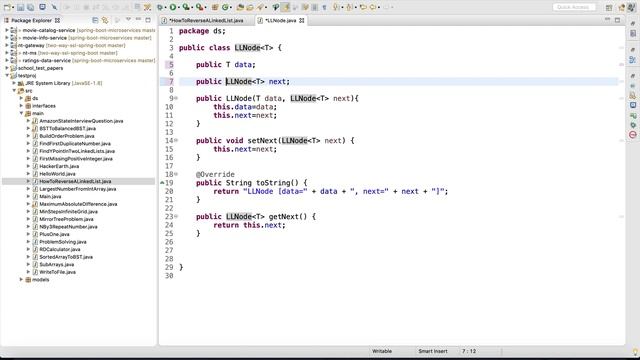Viewport: 640px width, 360px height.
Task: Click the Save toolbar icon
Action: coord(20,7)
